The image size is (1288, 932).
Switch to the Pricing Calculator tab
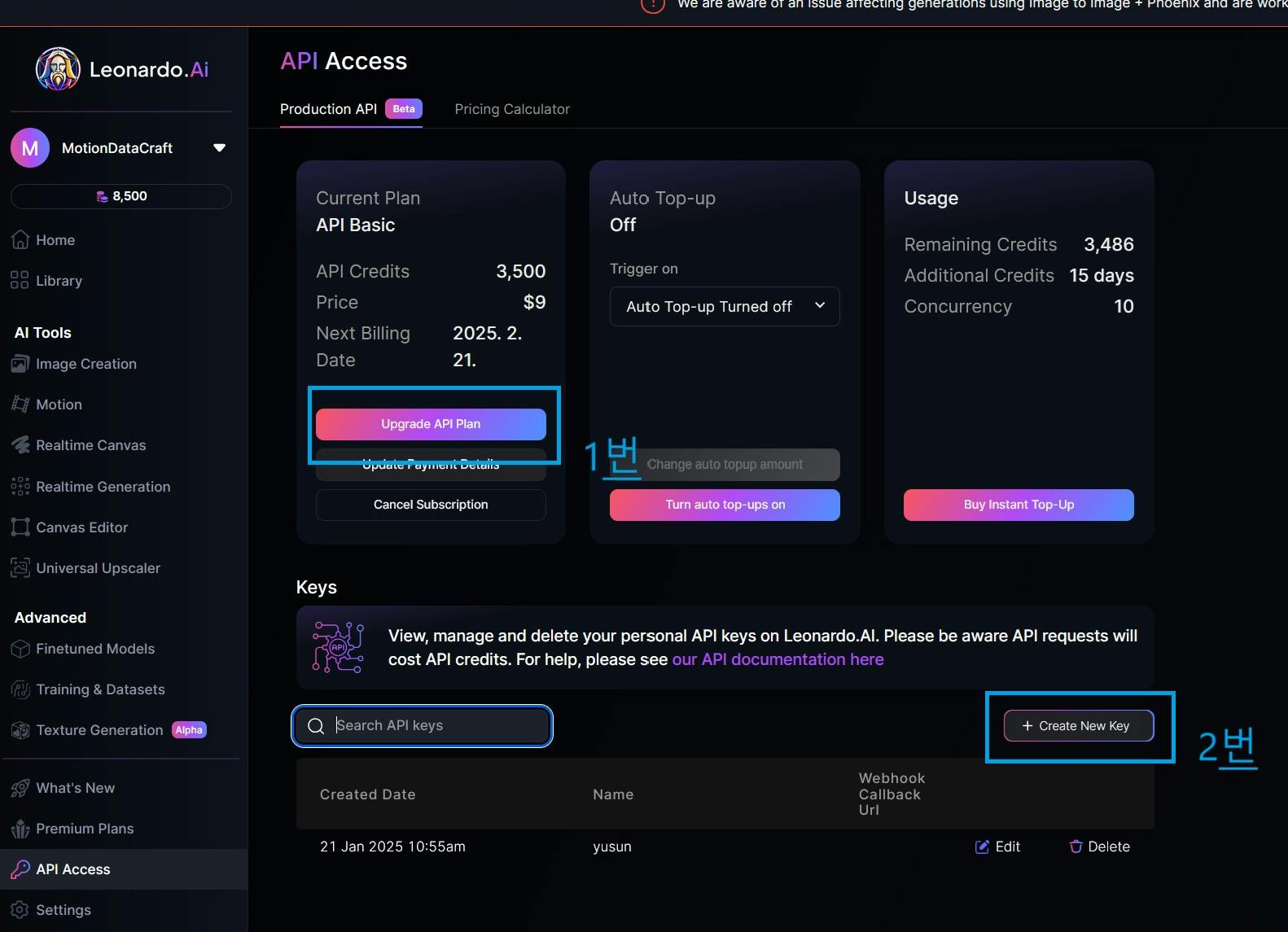pyautogui.click(x=512, y=109)
